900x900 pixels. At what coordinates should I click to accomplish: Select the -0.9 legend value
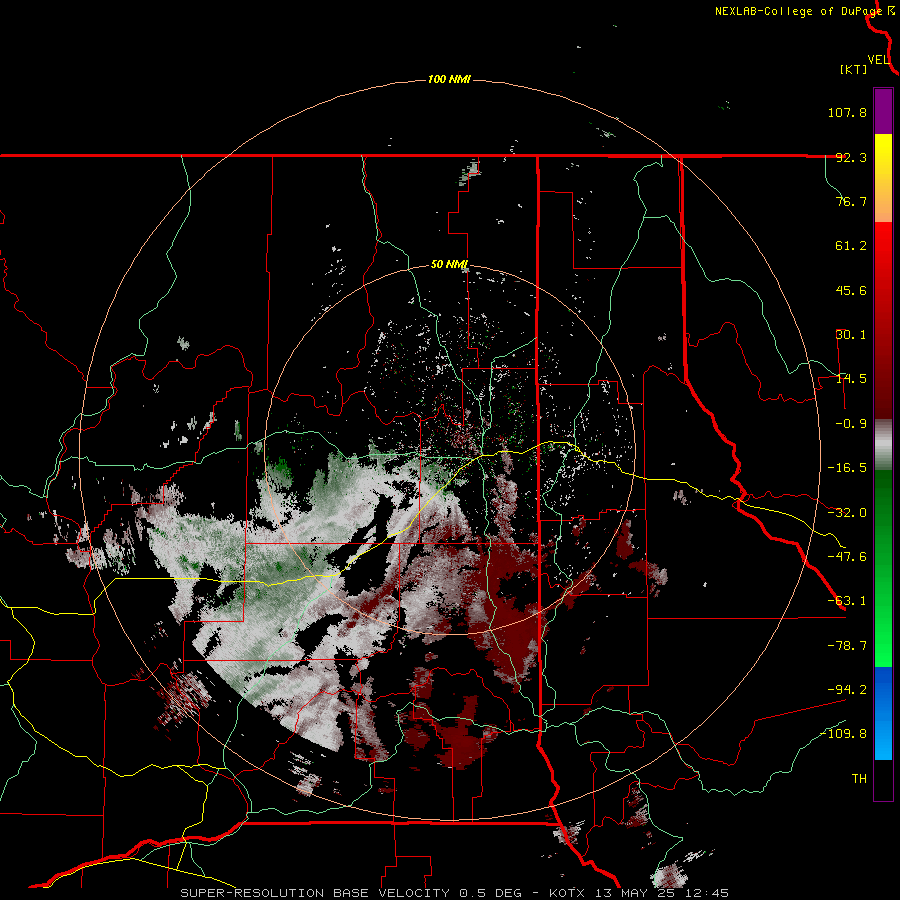coord(851,424)
